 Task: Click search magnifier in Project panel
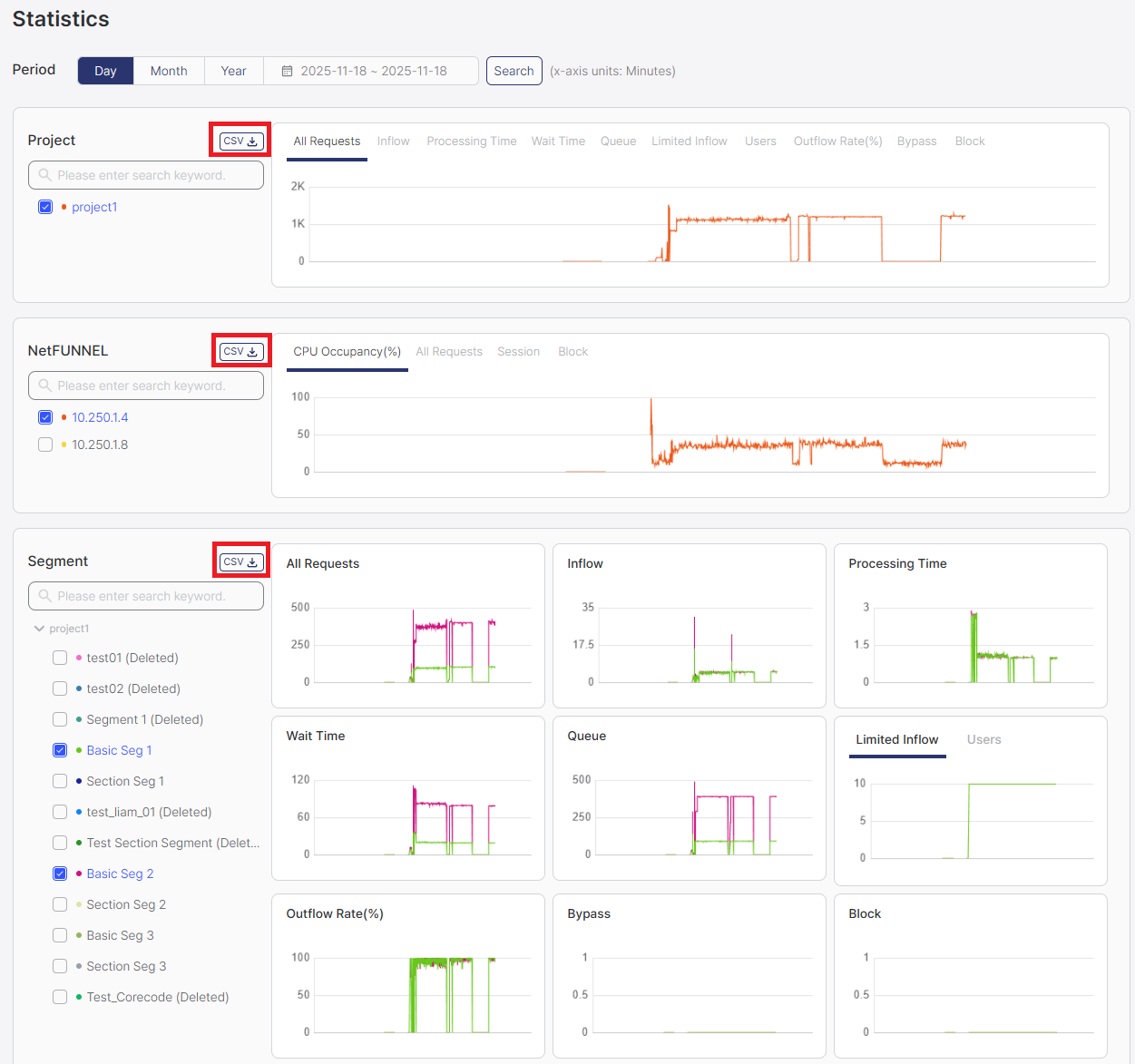(44, 175)
